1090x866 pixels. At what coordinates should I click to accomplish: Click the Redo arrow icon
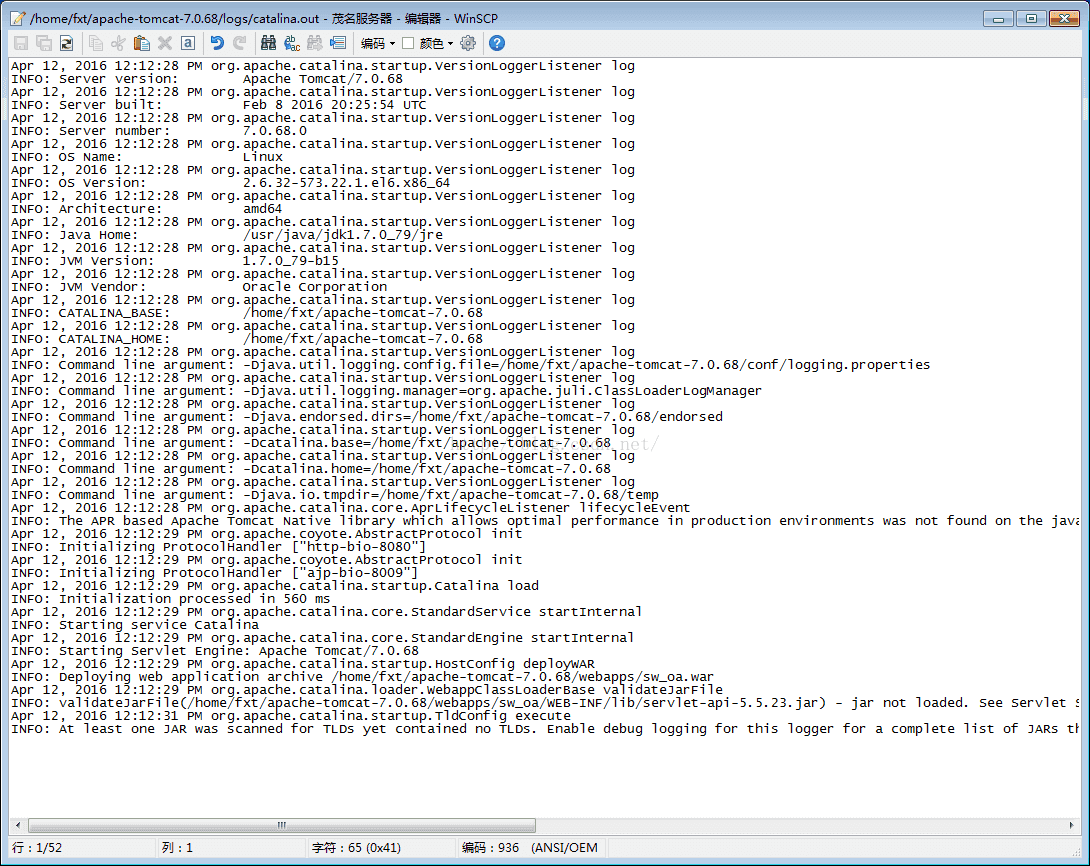240,43
